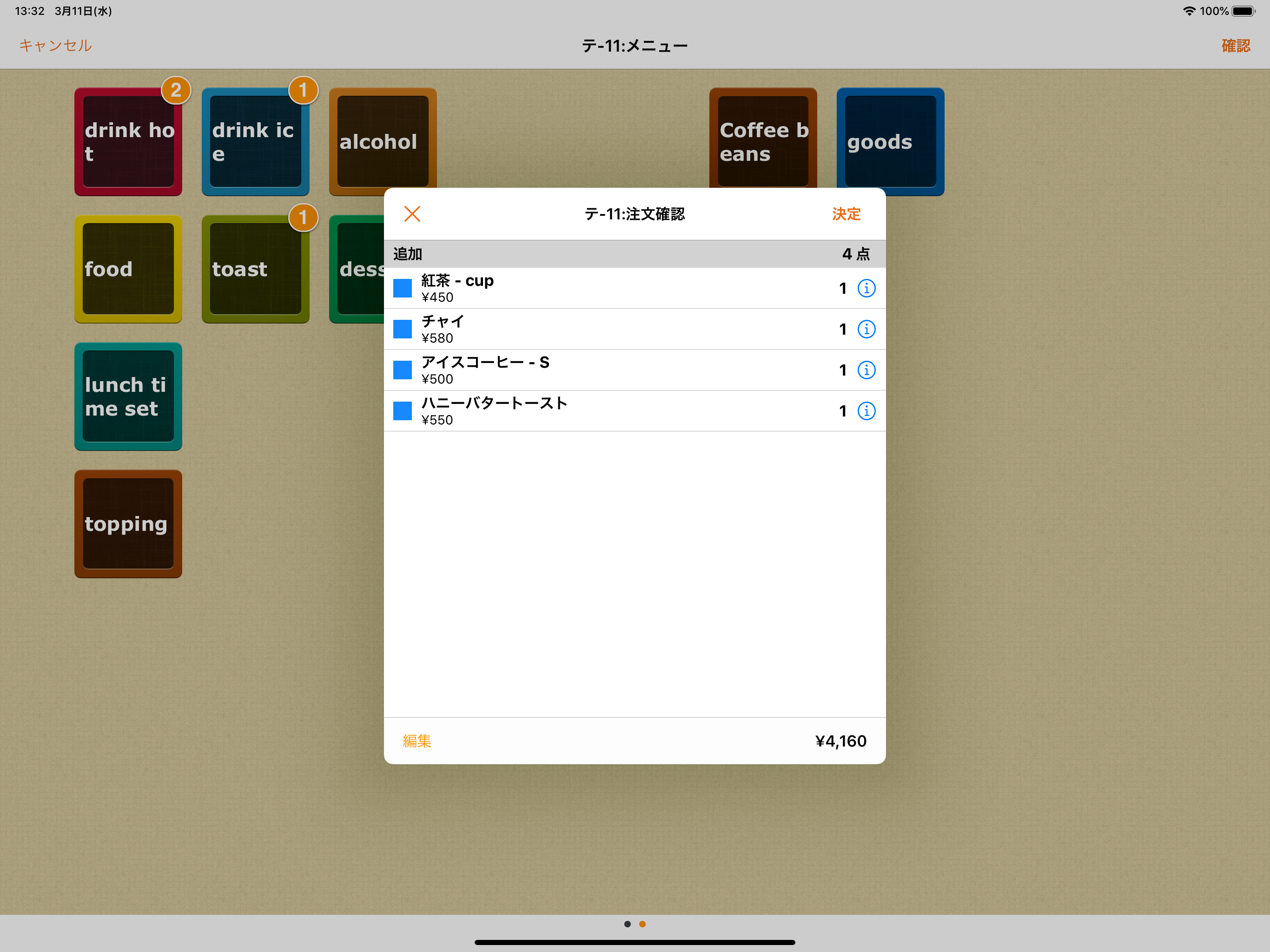Tap the Wi-Fi status icon
The width and height of the screenshot is (1270, 952).
[x=1189, y=11]
